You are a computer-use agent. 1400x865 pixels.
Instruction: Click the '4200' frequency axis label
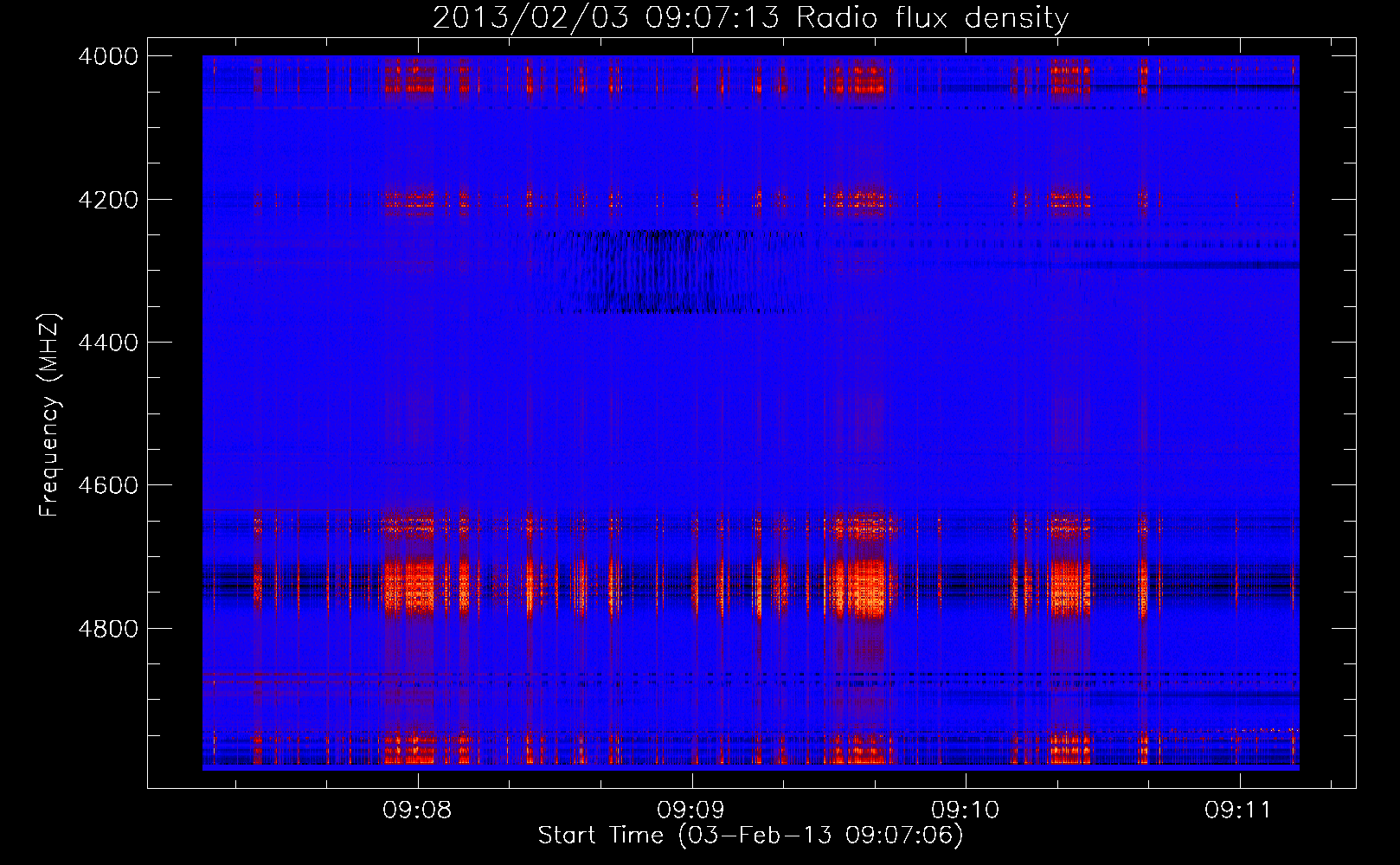(x=108, y=200)
